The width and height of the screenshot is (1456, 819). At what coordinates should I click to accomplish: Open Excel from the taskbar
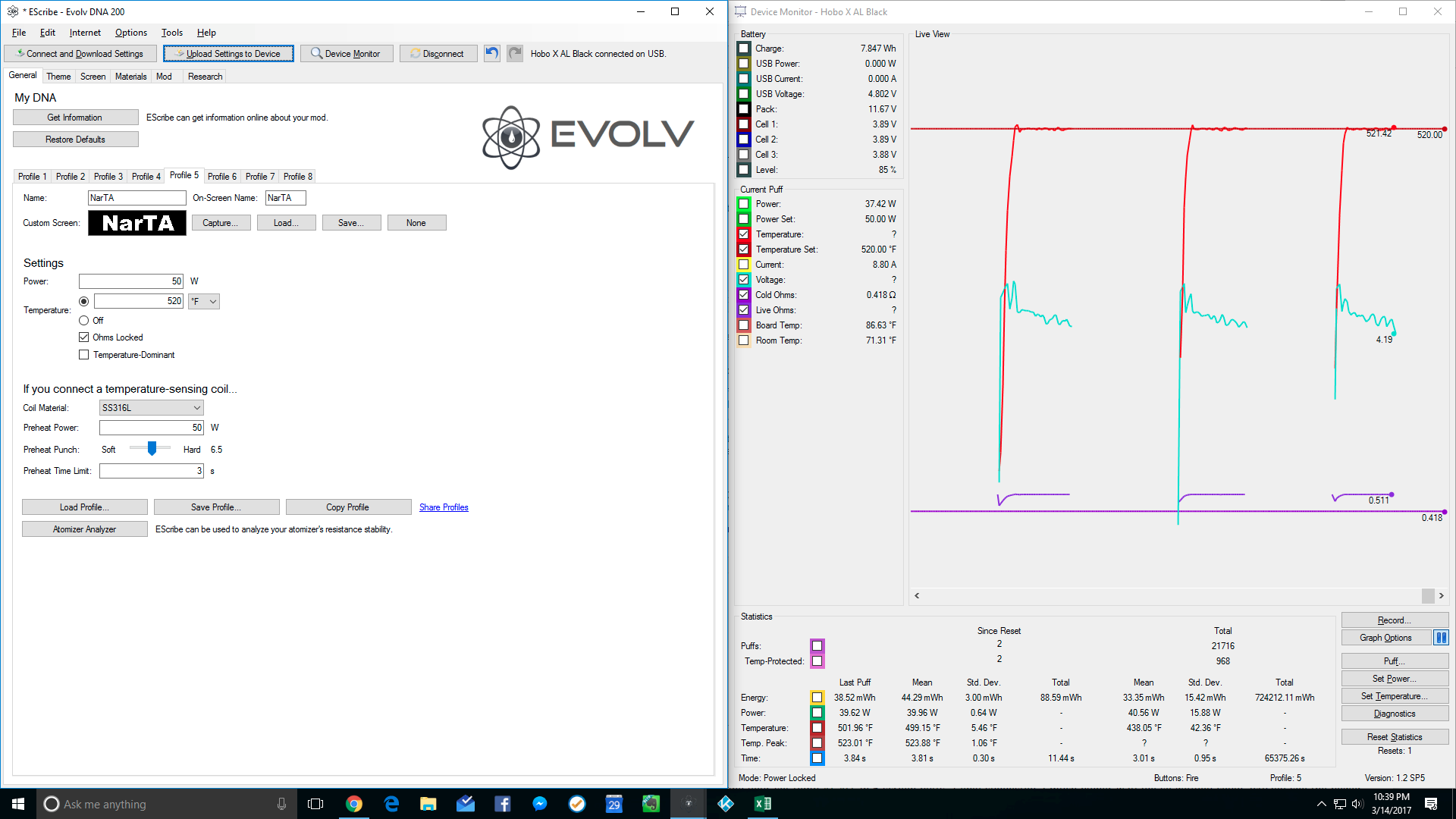point(763,804)
